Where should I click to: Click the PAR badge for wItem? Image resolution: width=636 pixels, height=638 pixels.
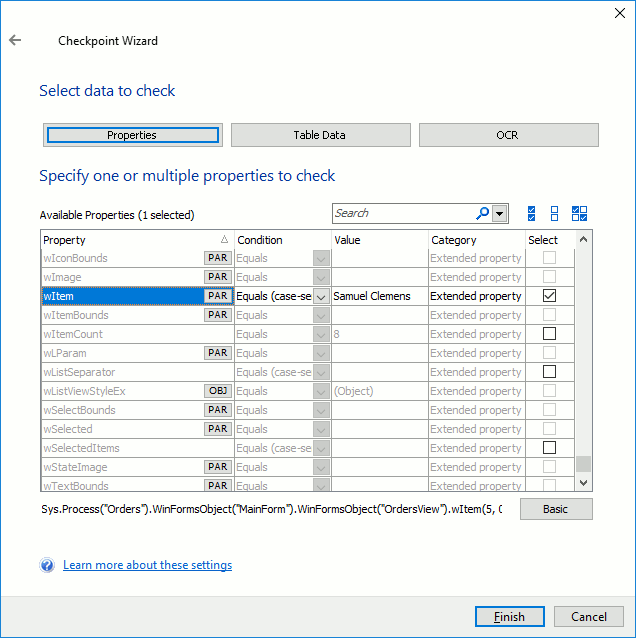[218, 296]
